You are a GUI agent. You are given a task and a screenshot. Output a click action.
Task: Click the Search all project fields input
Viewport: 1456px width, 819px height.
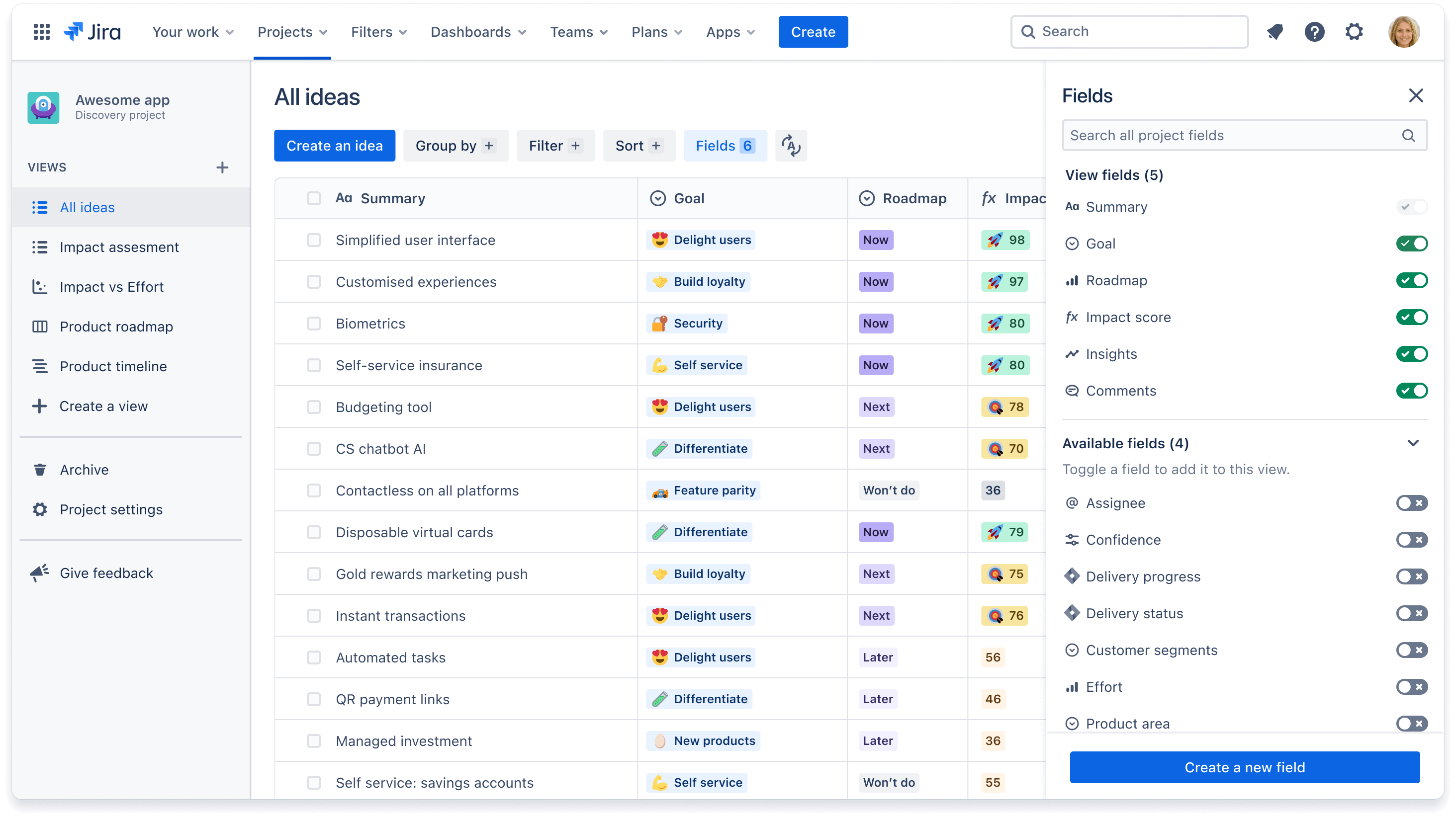pos(1245,135)
